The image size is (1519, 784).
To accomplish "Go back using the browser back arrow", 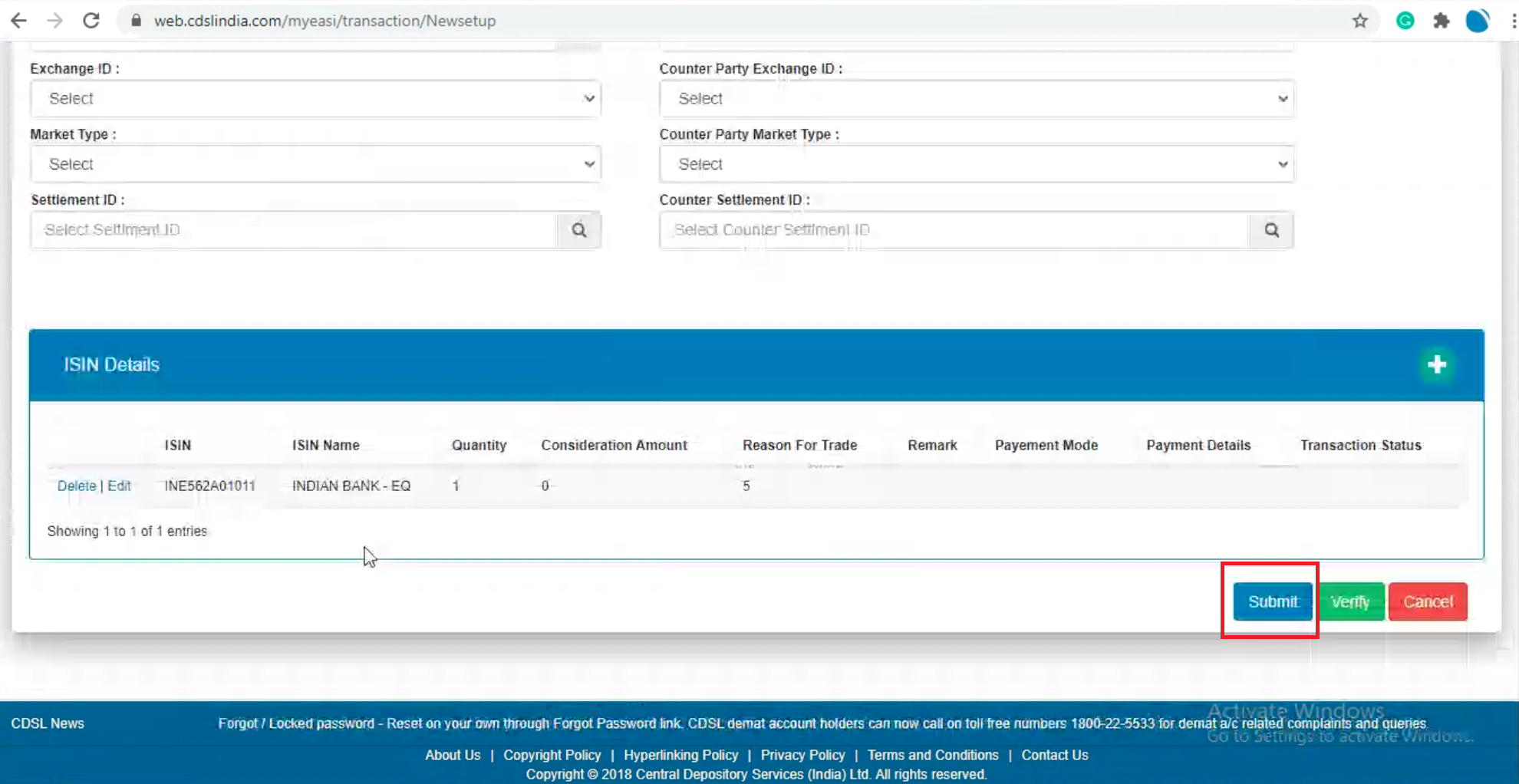I will pyautogui.click(x=19, y=21).
